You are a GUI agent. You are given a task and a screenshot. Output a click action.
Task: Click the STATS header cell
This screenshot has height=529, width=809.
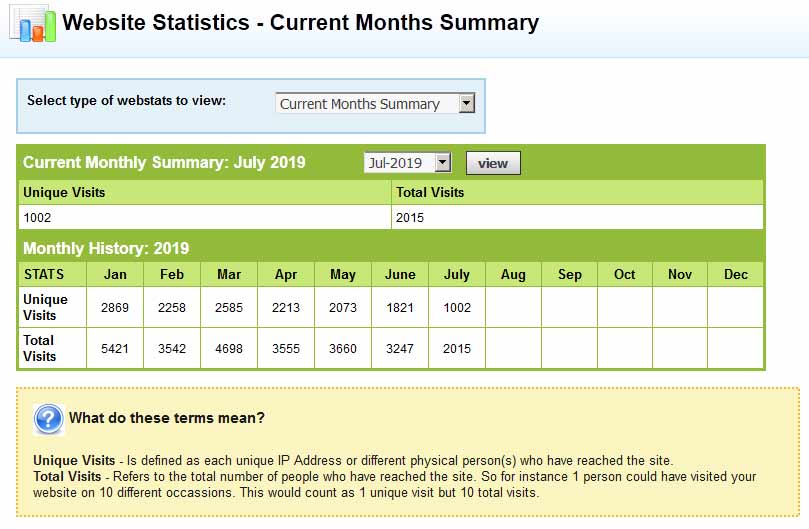[53, 274]
